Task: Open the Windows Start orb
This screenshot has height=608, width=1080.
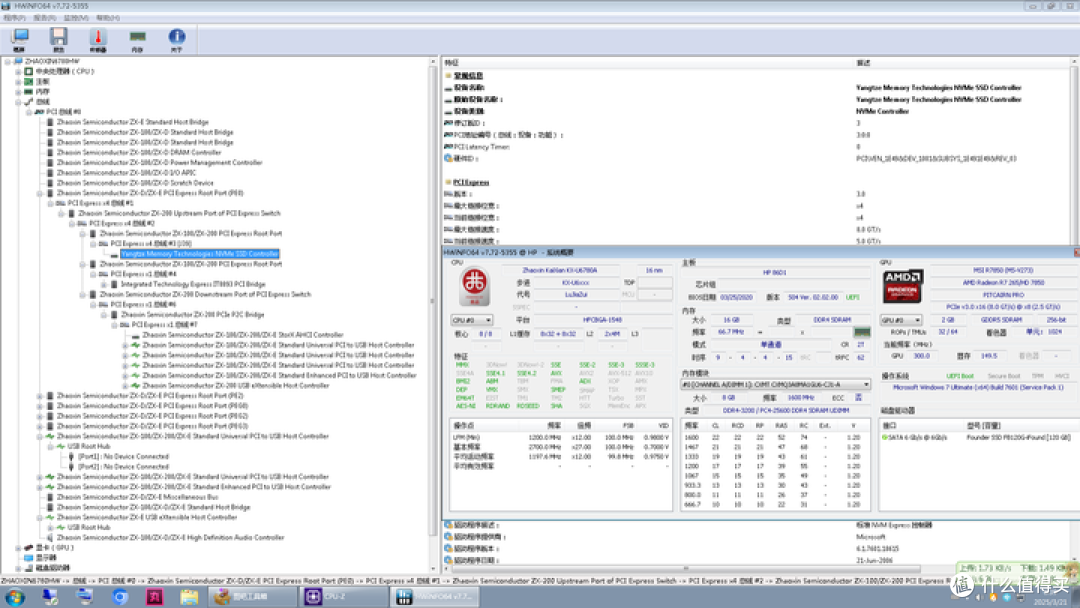Action: 14,596
